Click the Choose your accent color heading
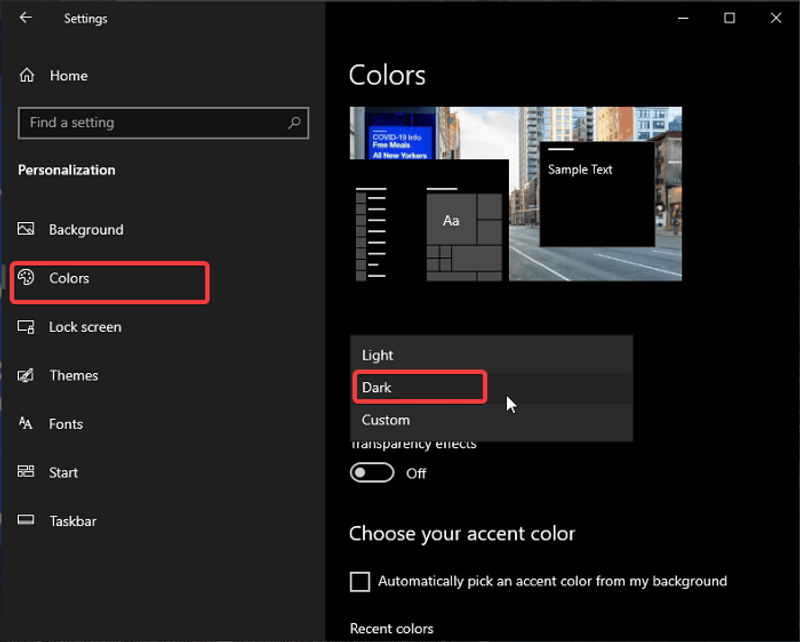 click(x=462, y=534)
